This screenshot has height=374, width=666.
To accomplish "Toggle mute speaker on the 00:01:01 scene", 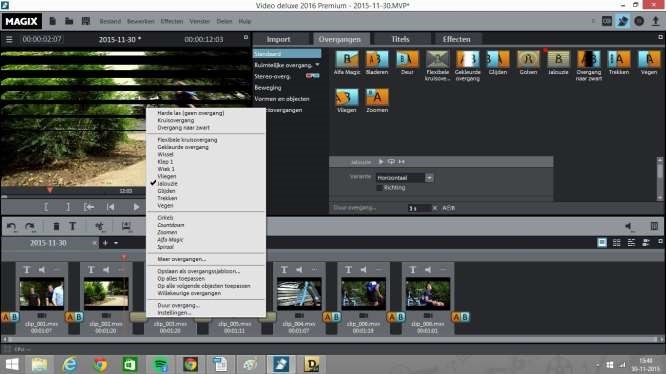I will (x=428, y=270).
